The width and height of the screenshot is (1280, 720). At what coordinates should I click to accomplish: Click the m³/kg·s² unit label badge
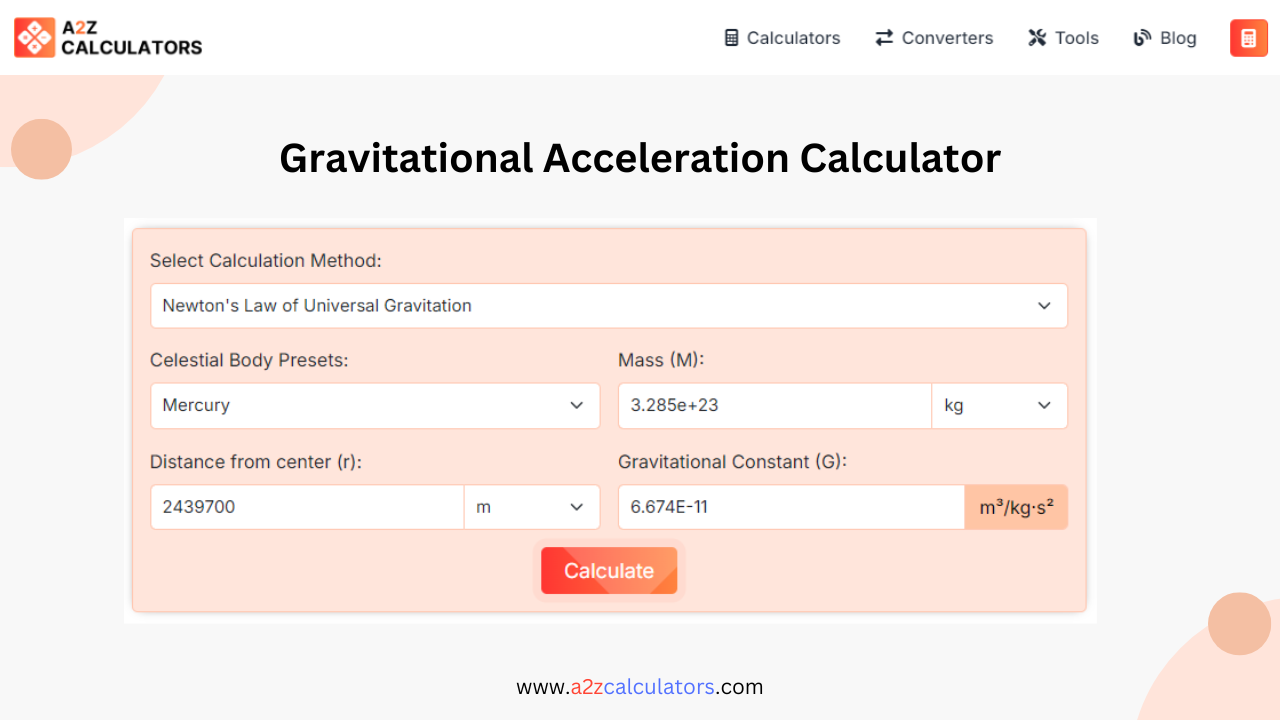1016,507
